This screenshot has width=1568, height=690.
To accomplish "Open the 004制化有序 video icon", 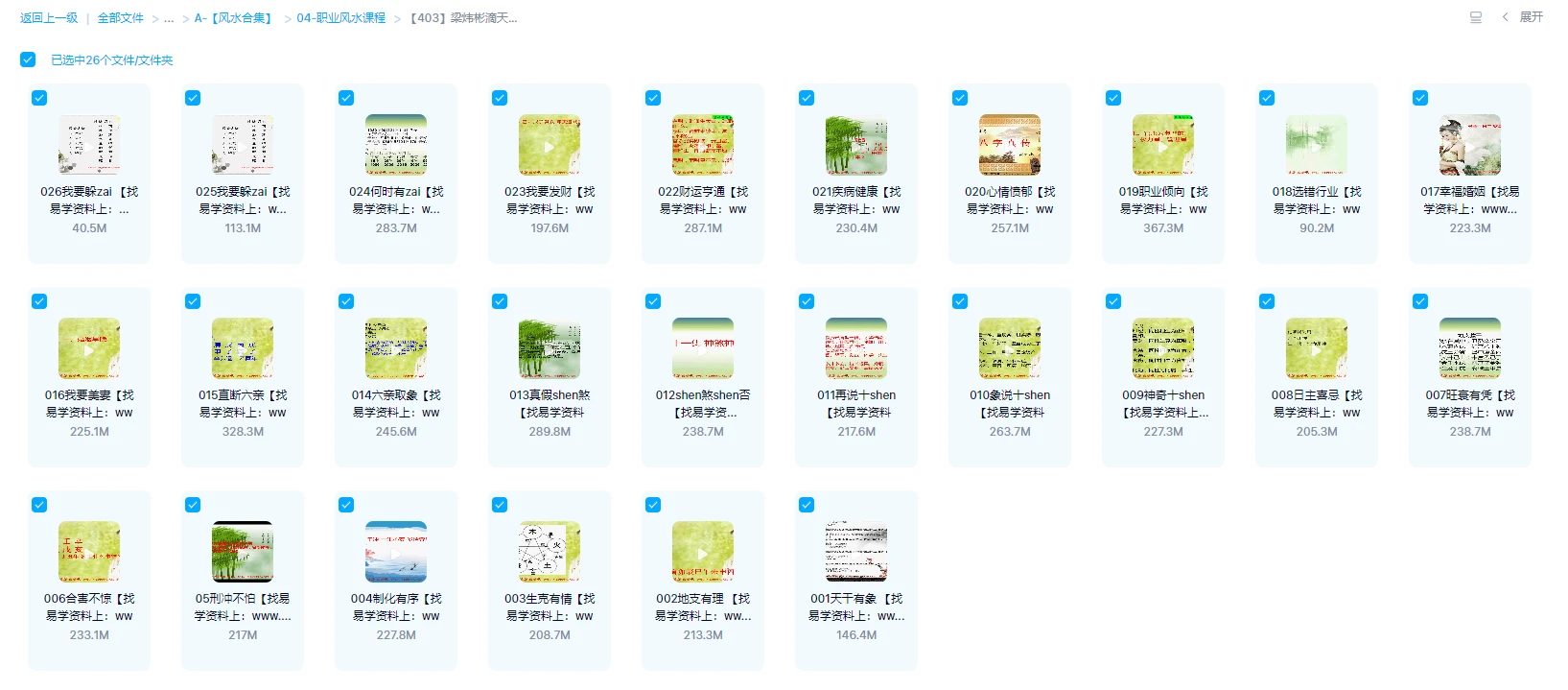I will 396,552.
